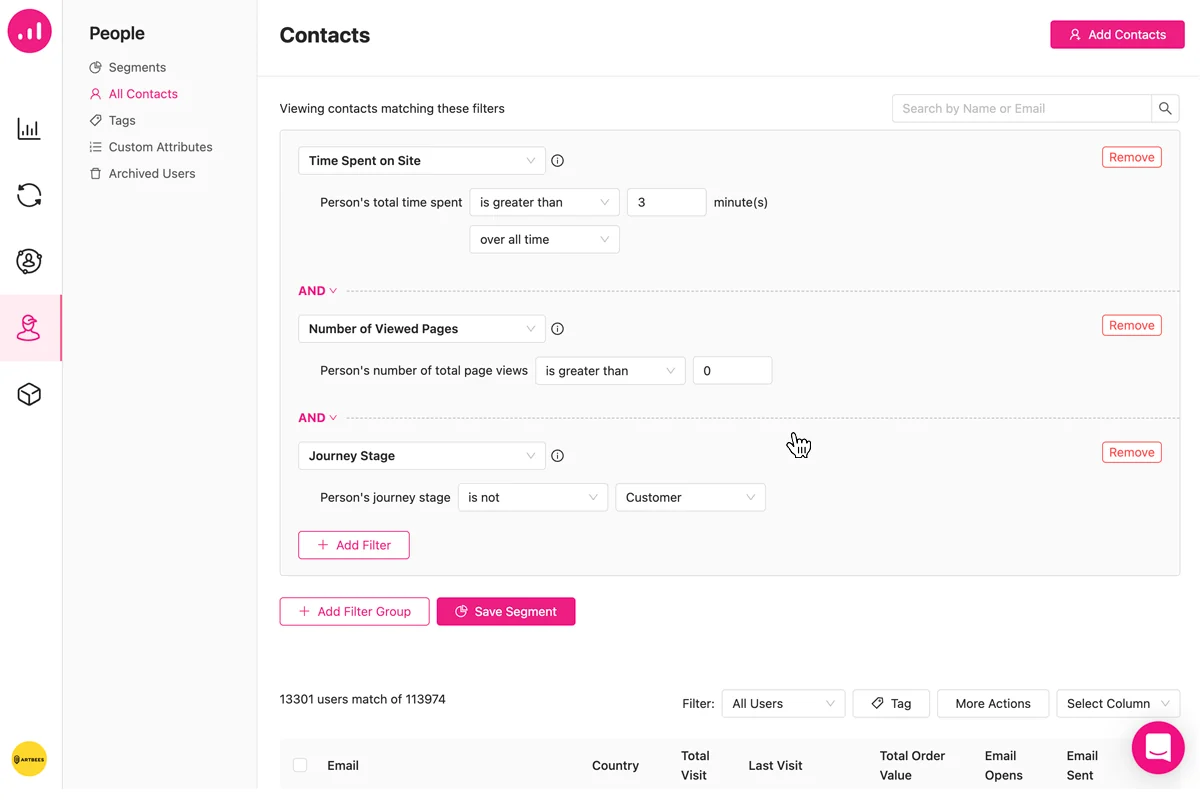Remove the Journey Stage filter
This screenshot has width=1200, height=800.
click(1132, 452)
